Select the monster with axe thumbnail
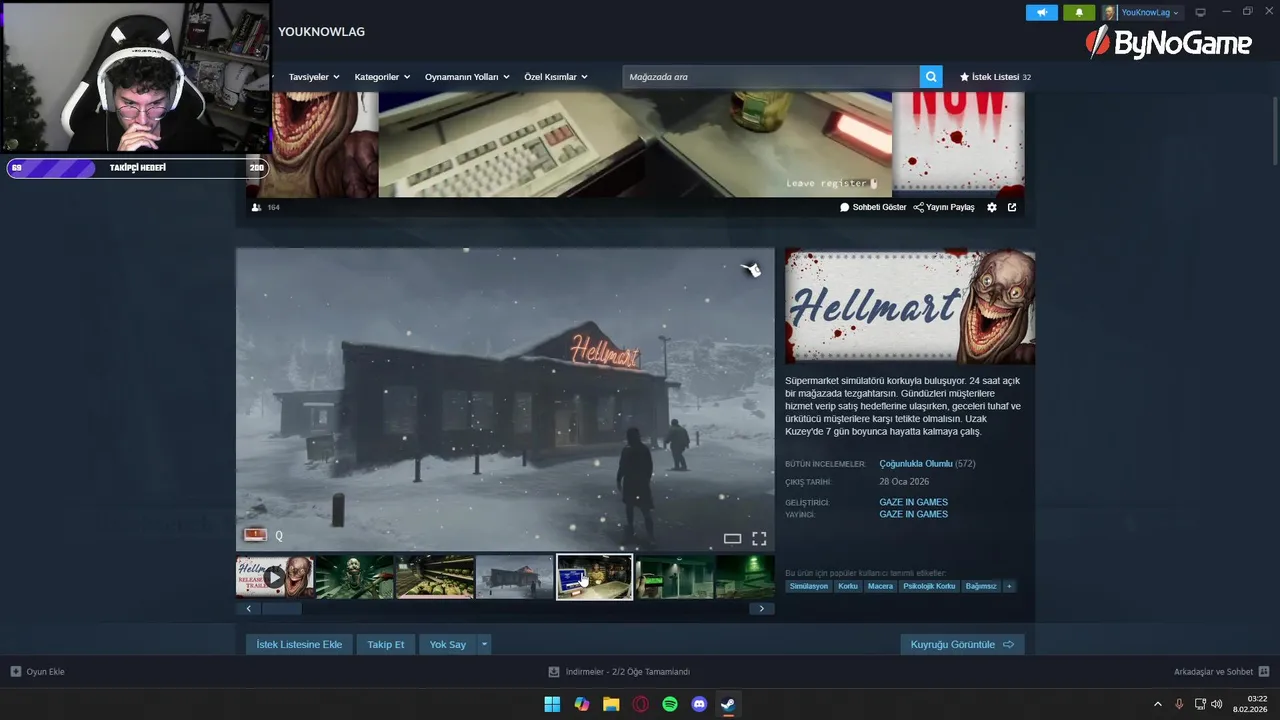The image size is (1280, 720). pos(355,577)
